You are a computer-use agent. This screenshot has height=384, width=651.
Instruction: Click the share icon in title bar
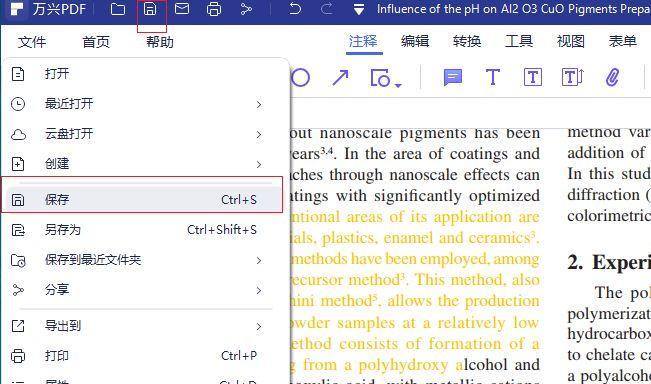click(x=246, y=9)
